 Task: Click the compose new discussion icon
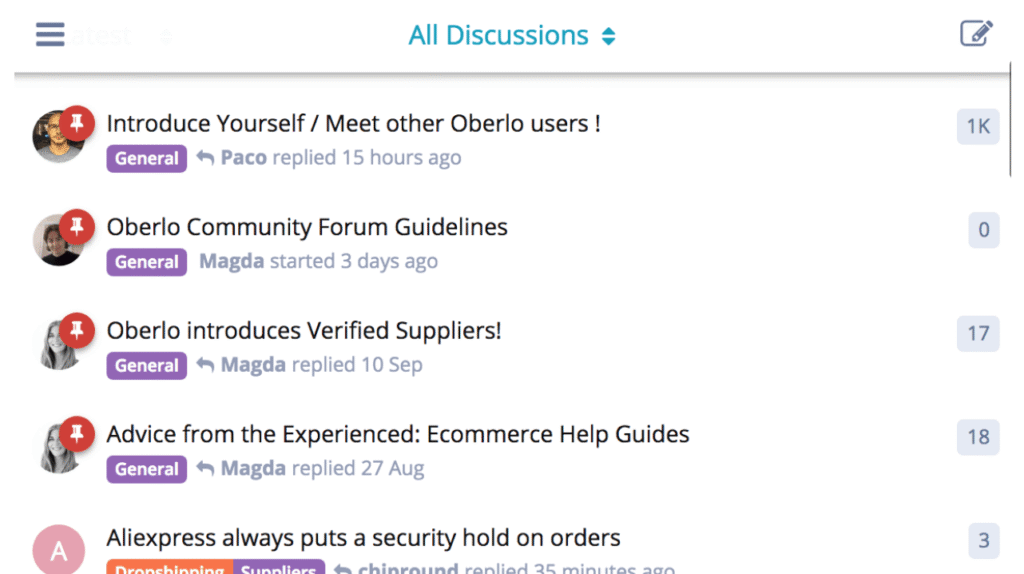pyautogui.click(x=976, y=34)
